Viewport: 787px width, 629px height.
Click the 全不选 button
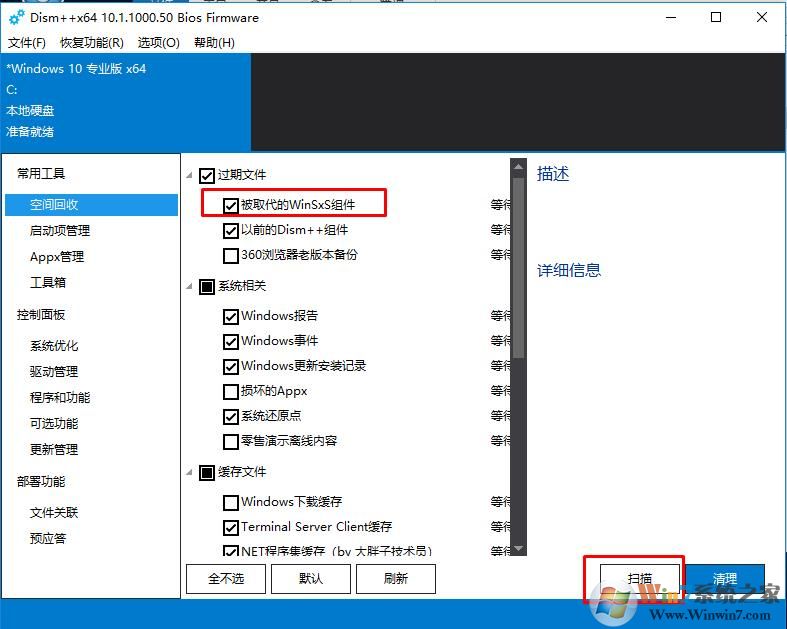pos(226,578)
